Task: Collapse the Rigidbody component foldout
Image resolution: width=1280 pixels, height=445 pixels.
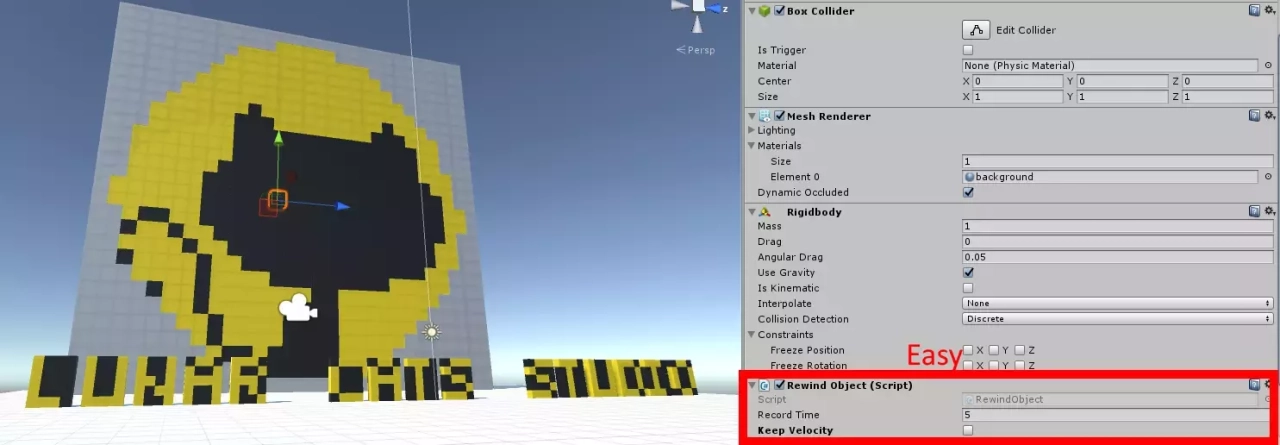Action: pos(752,212)
